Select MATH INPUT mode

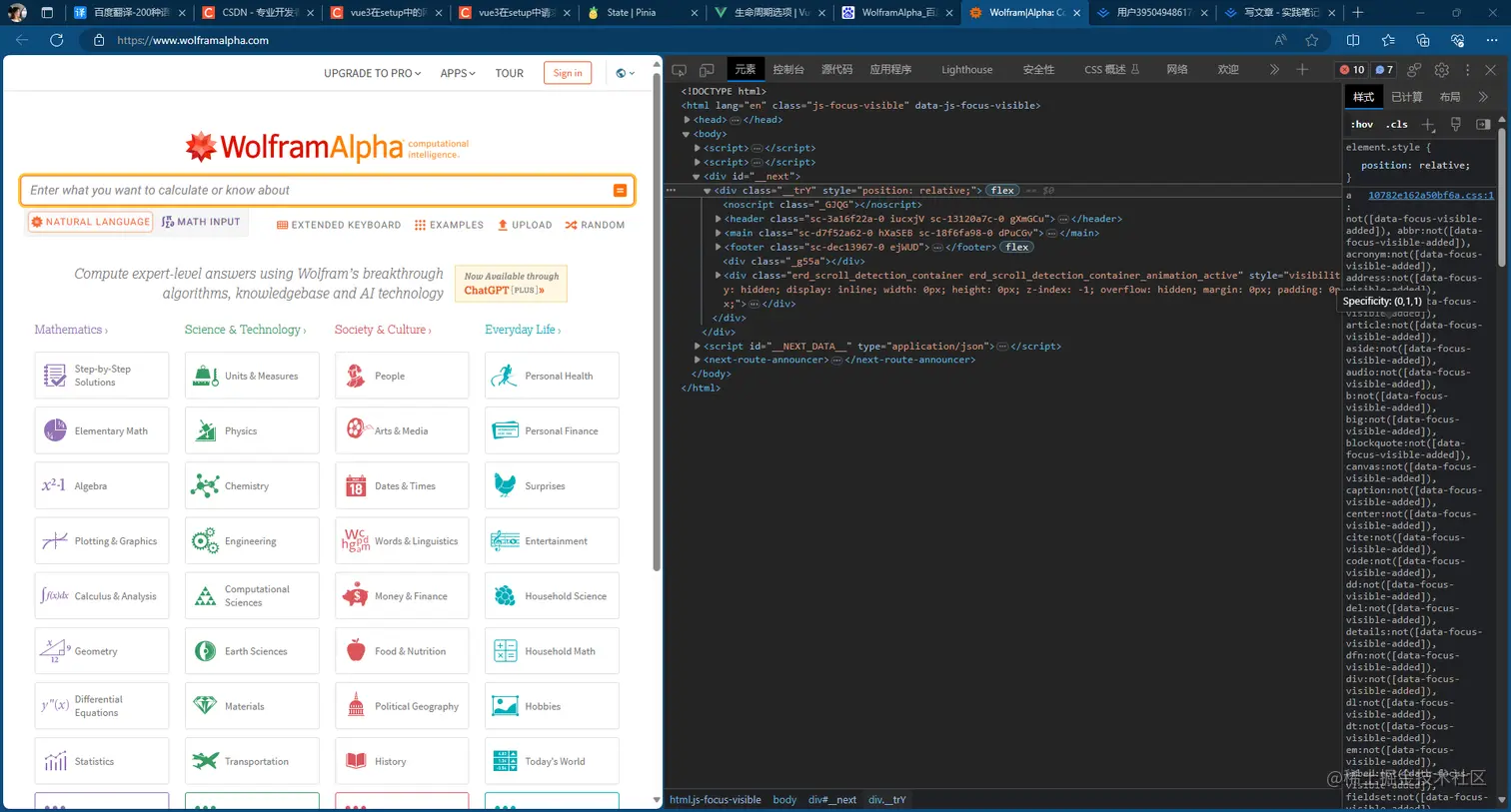pos(201,222)
